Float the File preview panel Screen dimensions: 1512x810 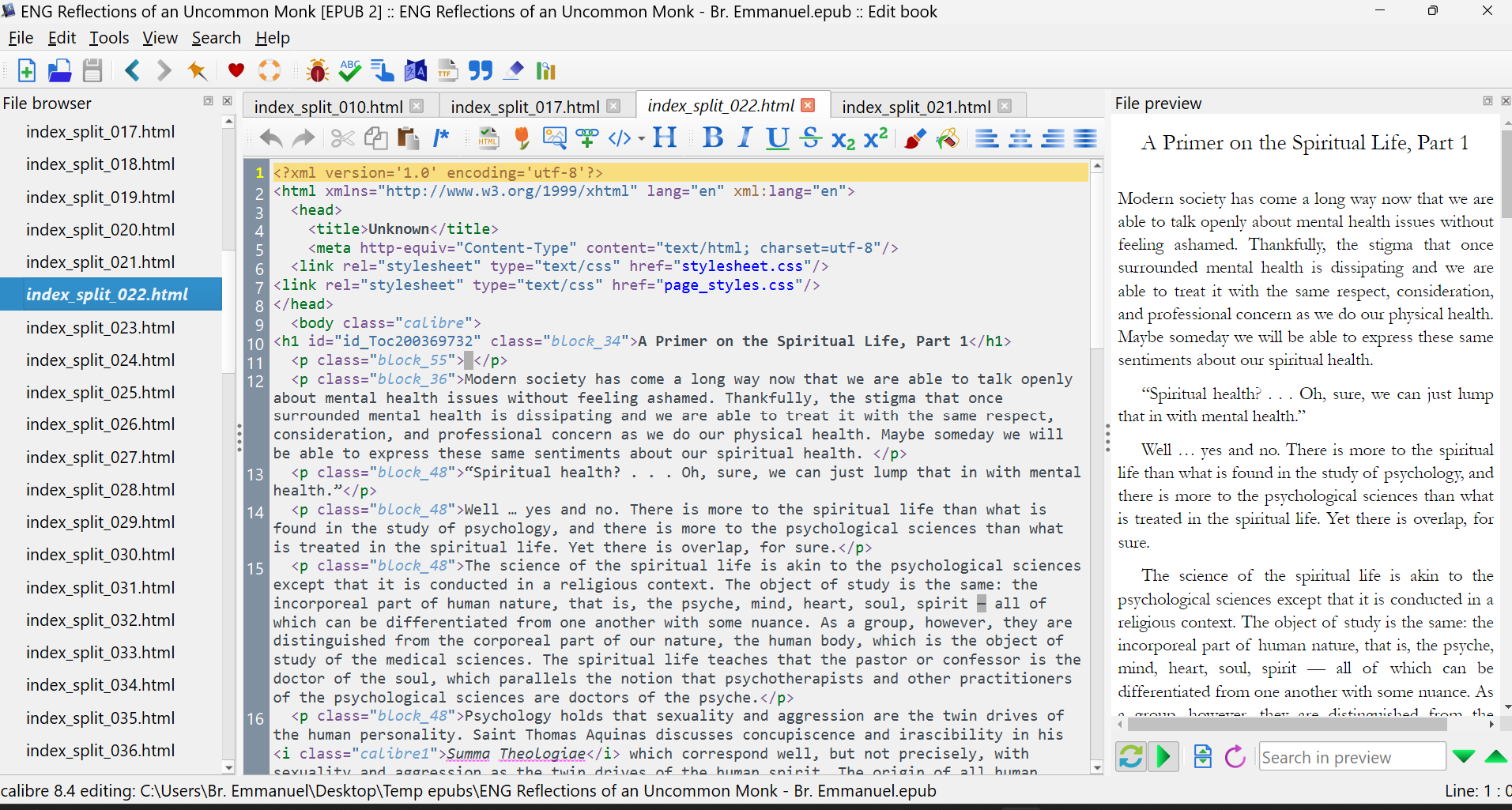pos(1487,101)
